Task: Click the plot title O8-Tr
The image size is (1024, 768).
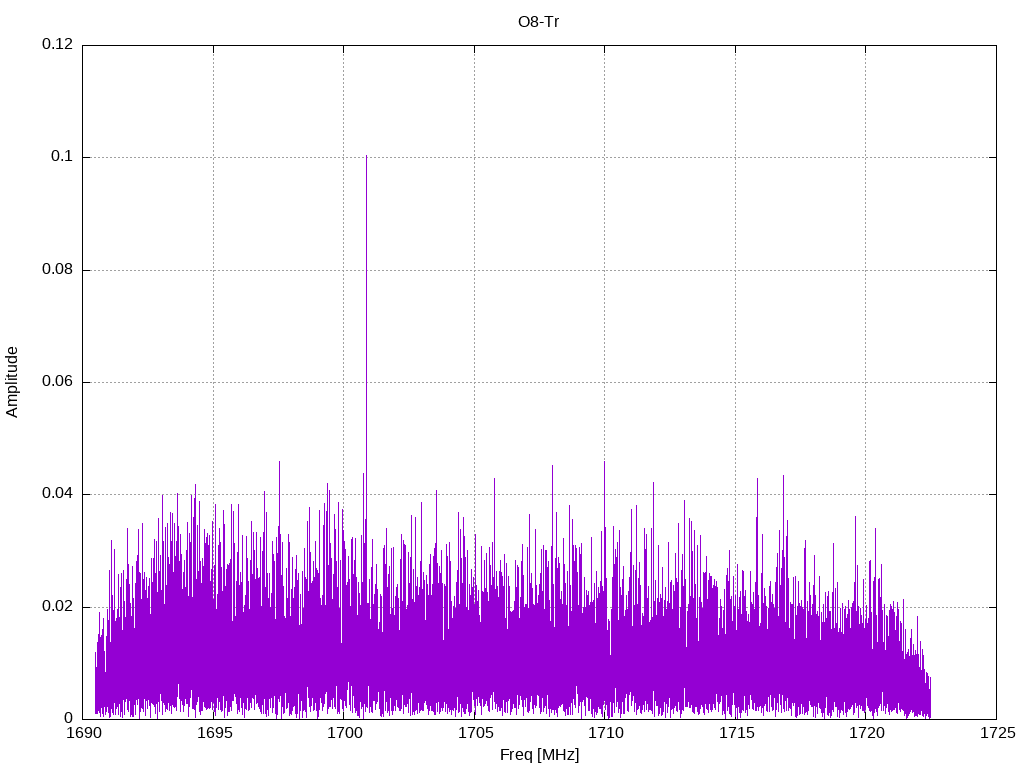Action: point(539,21)
